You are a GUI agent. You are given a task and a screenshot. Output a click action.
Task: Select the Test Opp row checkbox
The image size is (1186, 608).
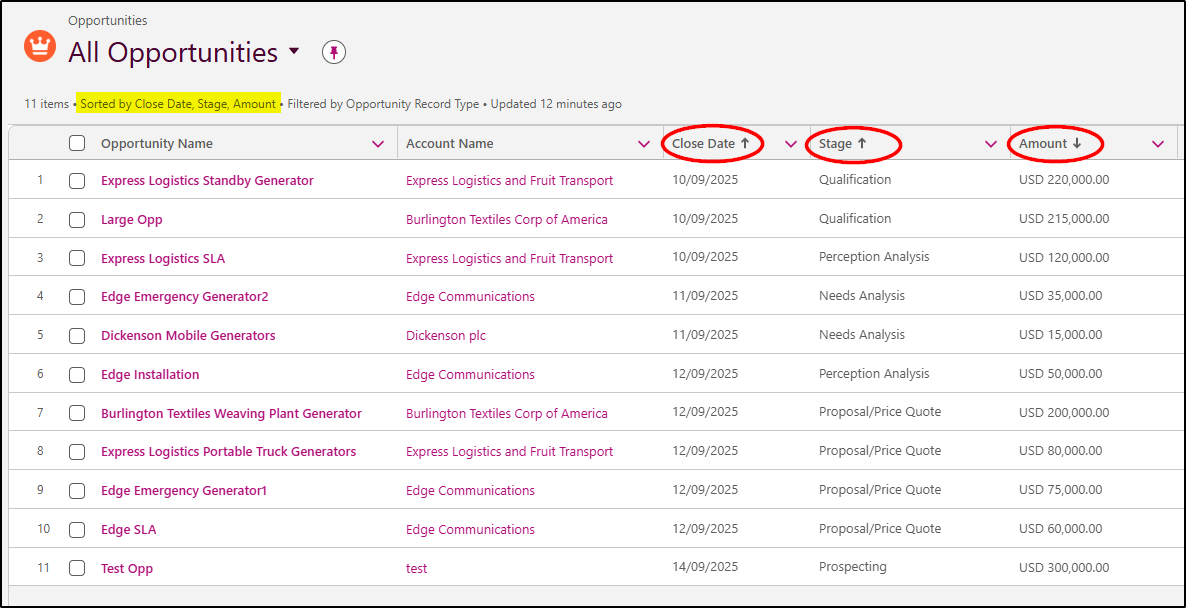[x=77, y=569]
